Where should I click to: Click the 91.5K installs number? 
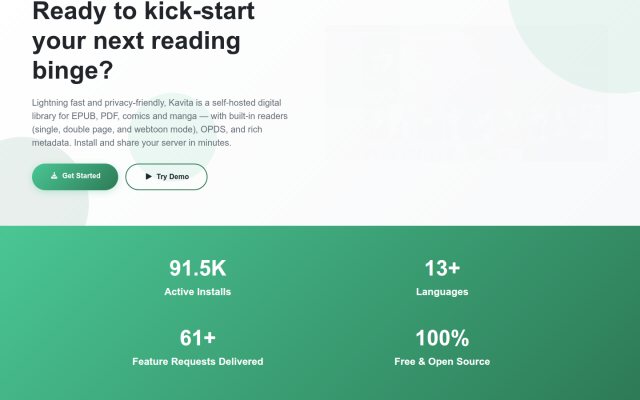coord(198,269)
